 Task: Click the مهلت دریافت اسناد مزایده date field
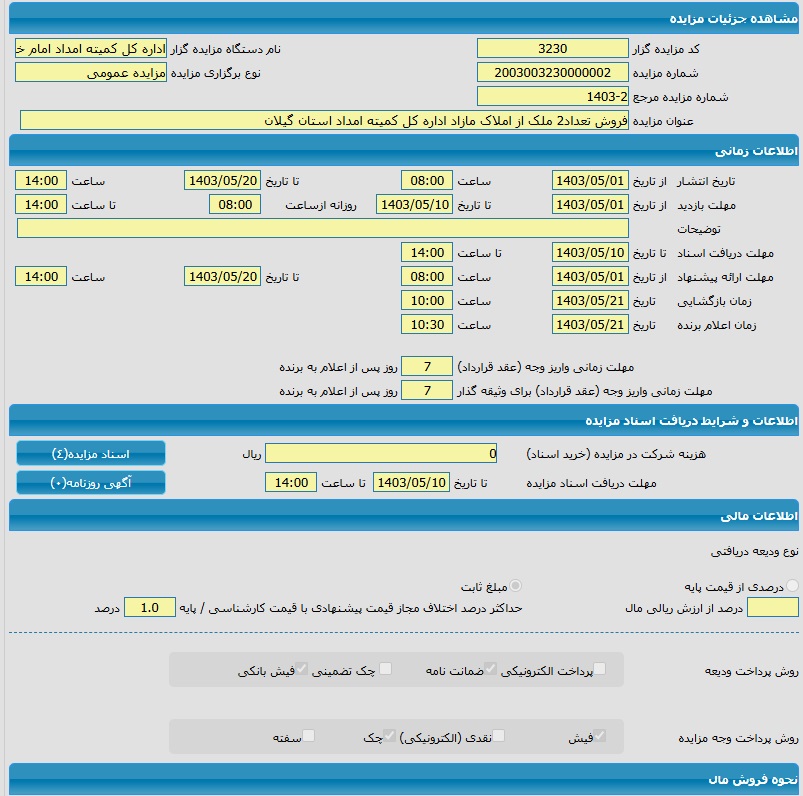pyautogui.click(x=412, y=483)
